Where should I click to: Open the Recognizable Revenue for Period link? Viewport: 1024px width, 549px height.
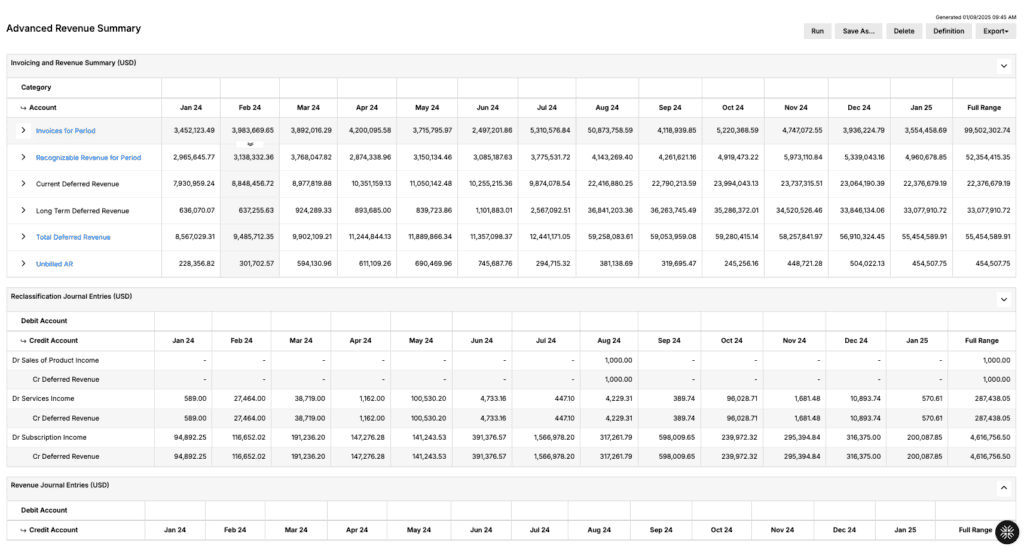tap(88, 157)
